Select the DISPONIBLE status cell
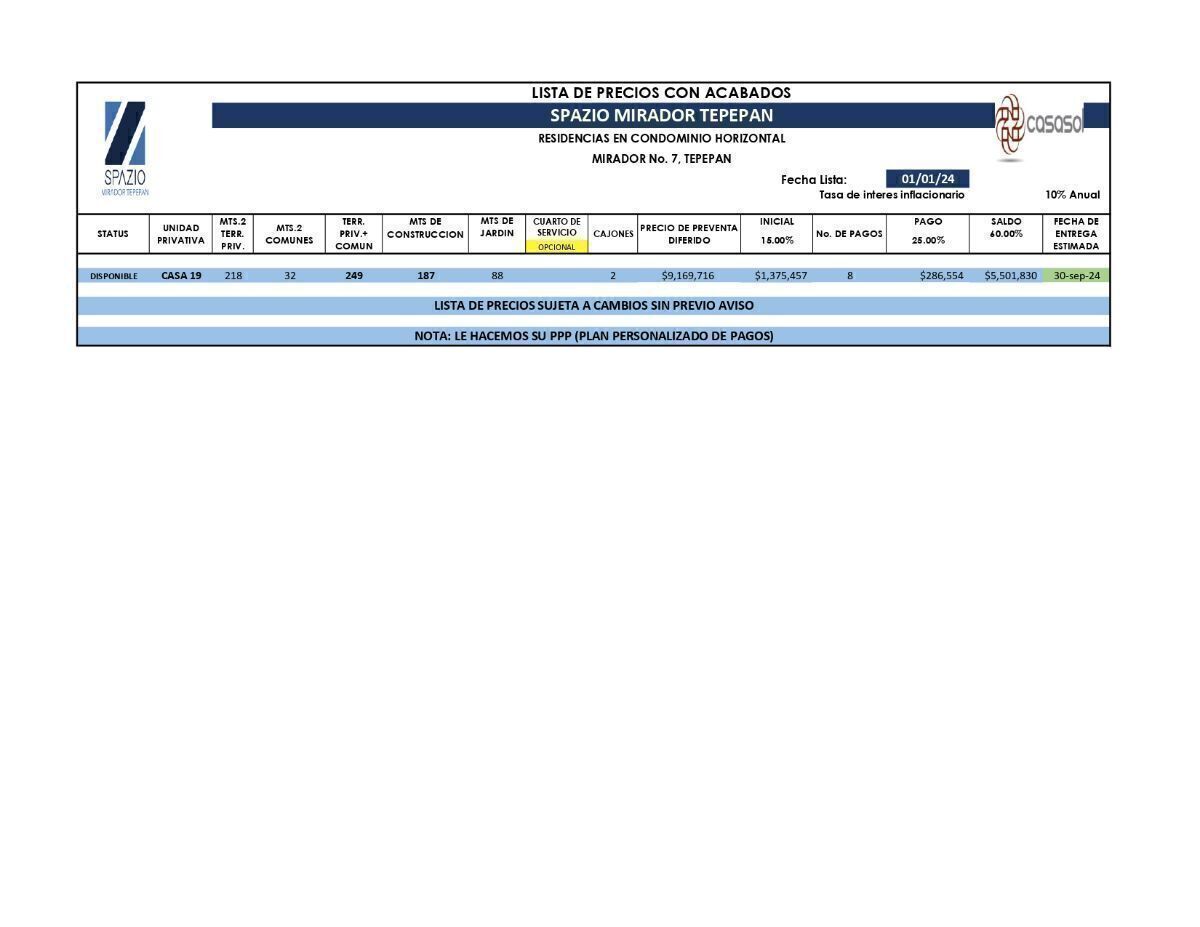 (x=114, y=276)
